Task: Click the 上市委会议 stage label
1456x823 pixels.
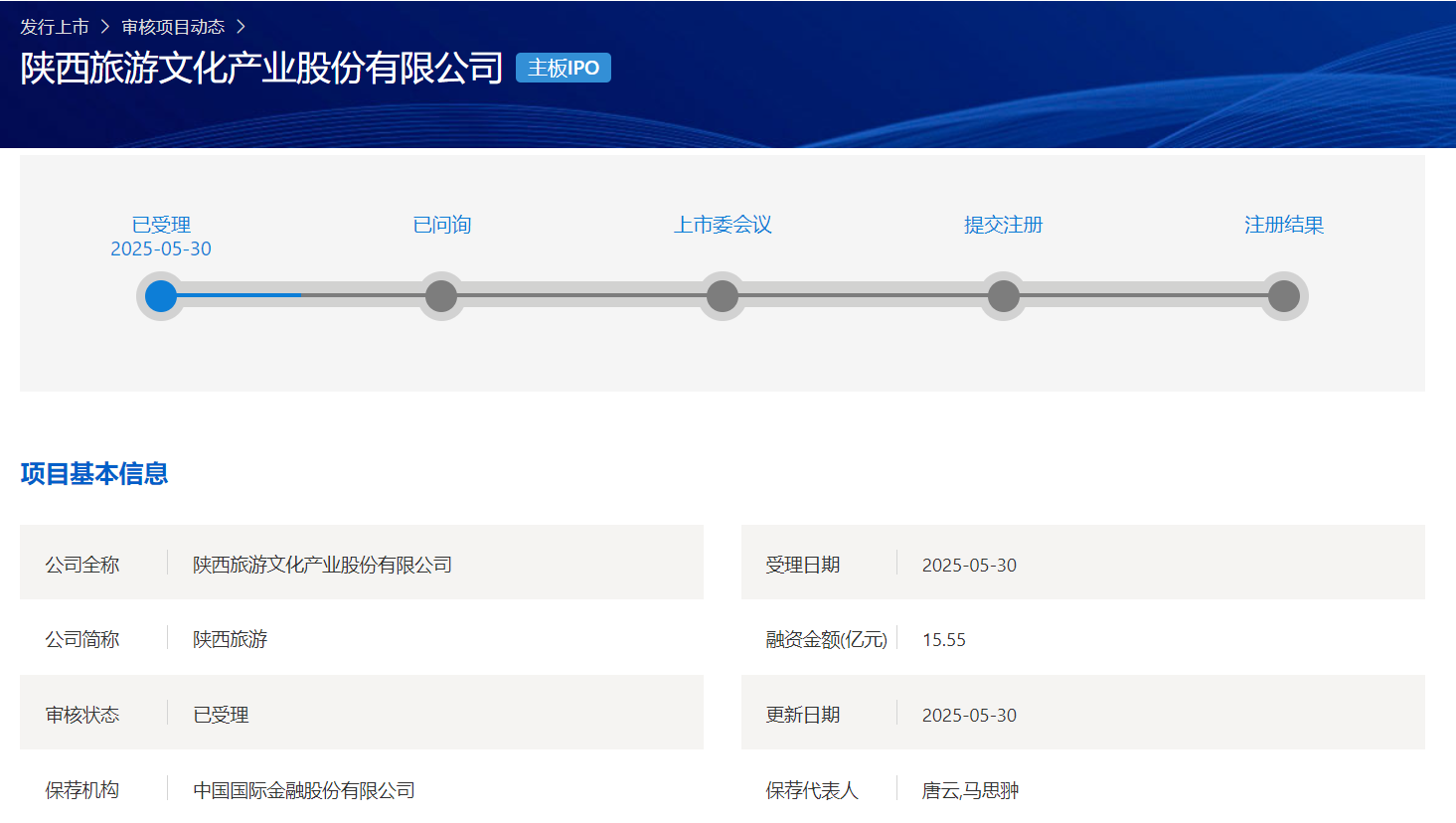Action: point(723,225)
